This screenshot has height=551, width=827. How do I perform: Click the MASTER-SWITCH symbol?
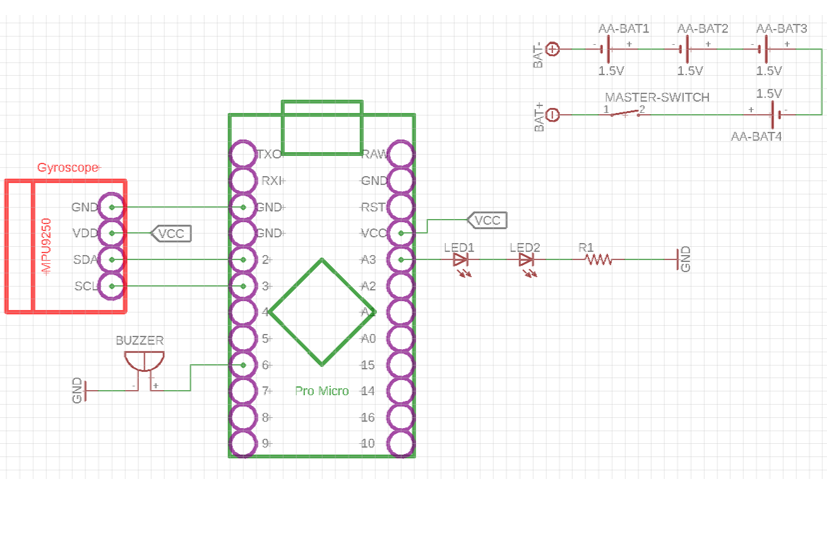click(624, 113)
